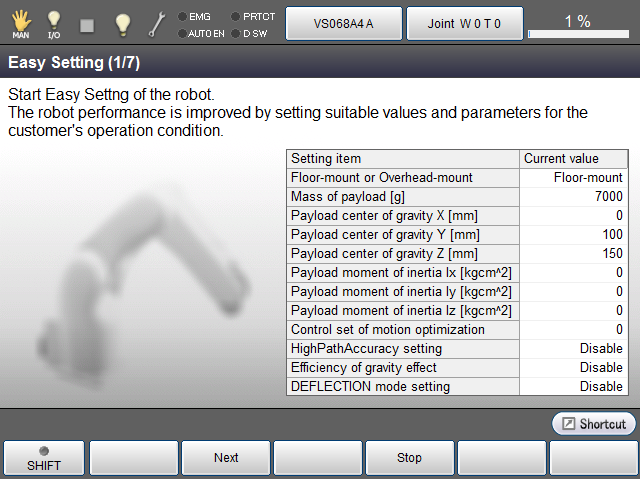Open the Joint W 0 T 0 selector
The image size is (640, 479).
pyautogui.click(x=465, y=23)
